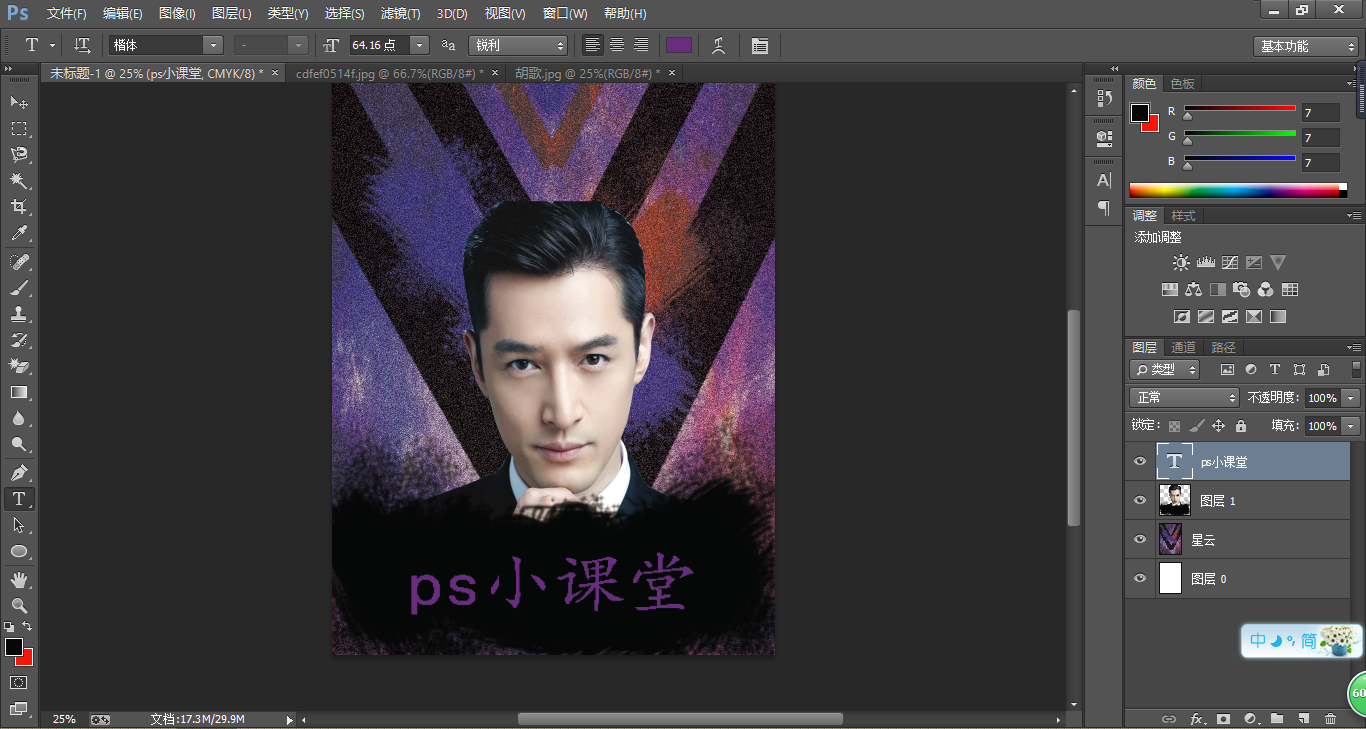This screenshot has width=1366, height=729.
Task: Select the Ellipse shape tool
Action: click(19, 551)
